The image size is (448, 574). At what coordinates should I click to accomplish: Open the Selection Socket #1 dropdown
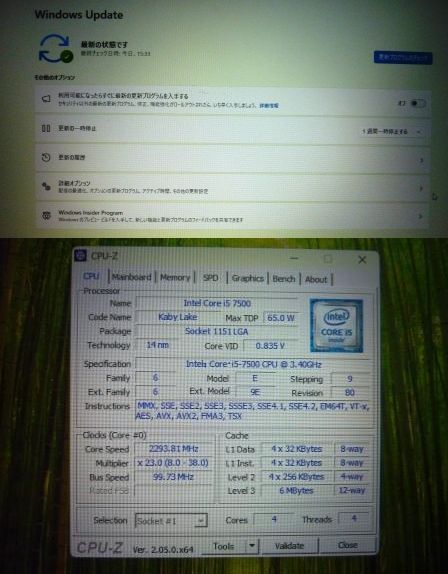[171, 521]
